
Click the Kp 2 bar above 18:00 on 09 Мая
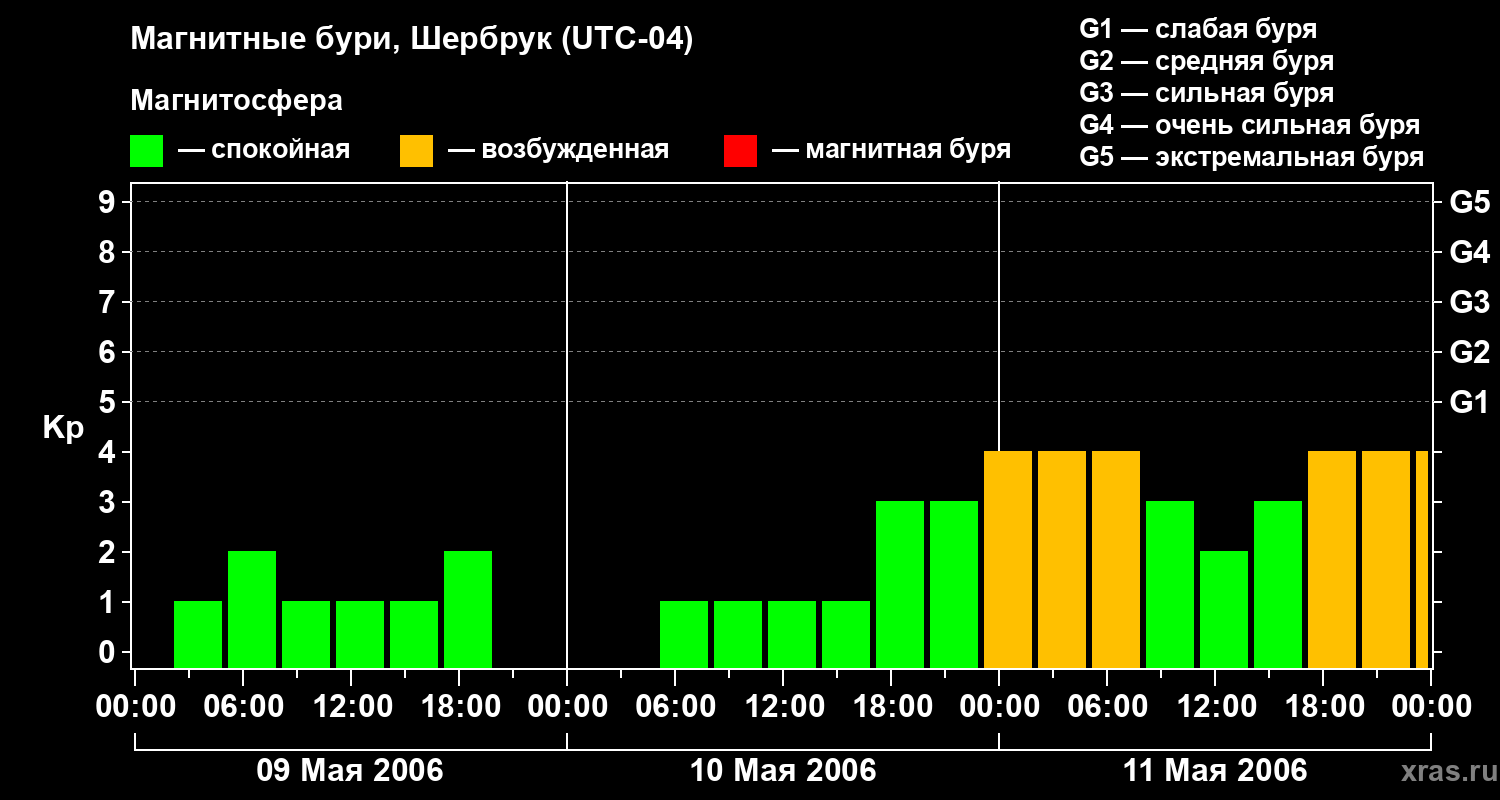[x=468, y=609]
